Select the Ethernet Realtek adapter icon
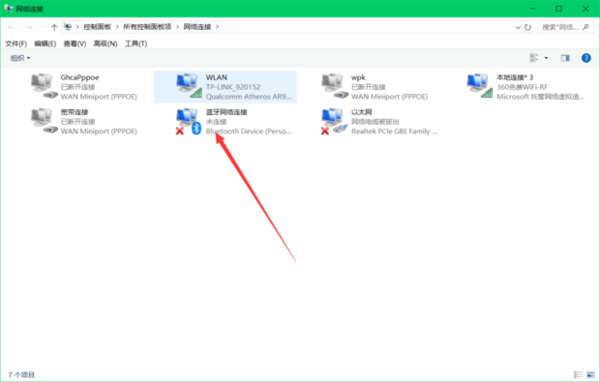The width and height of the screenshot is (600, 382). [x=334, y=121]
